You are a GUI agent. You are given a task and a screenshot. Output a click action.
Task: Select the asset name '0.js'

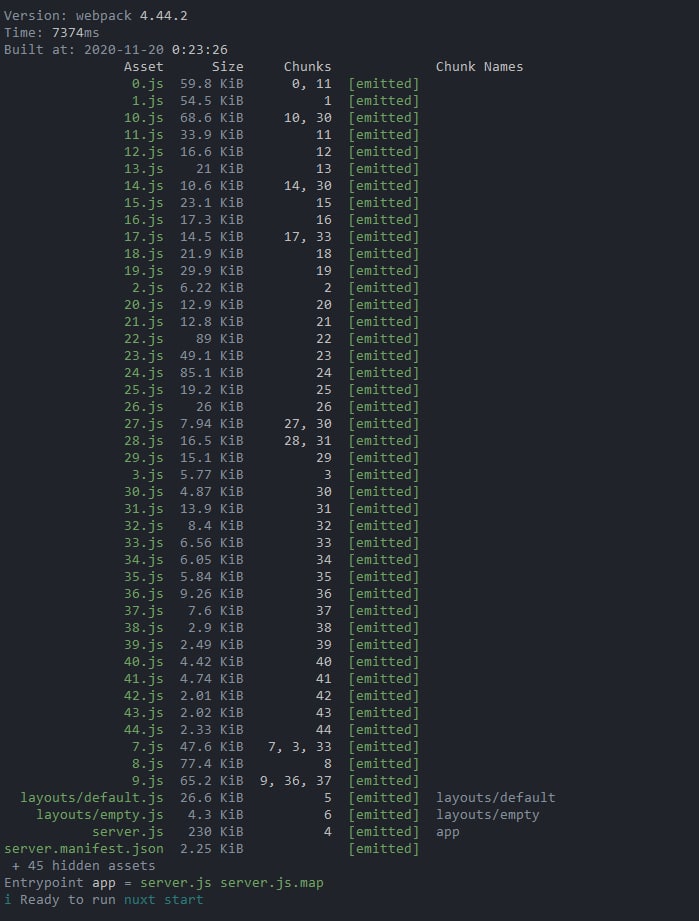pyautogui.click(x=147, y=83)
